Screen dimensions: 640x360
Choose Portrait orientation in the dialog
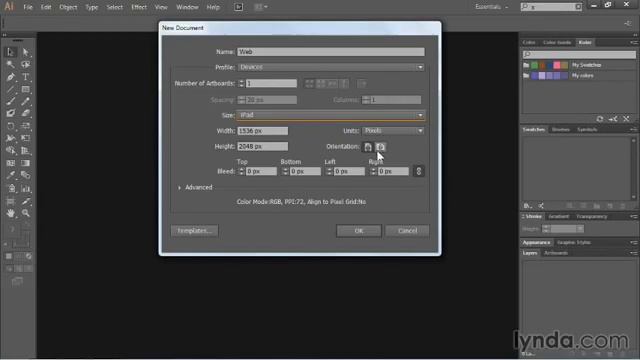click(368, 147)
